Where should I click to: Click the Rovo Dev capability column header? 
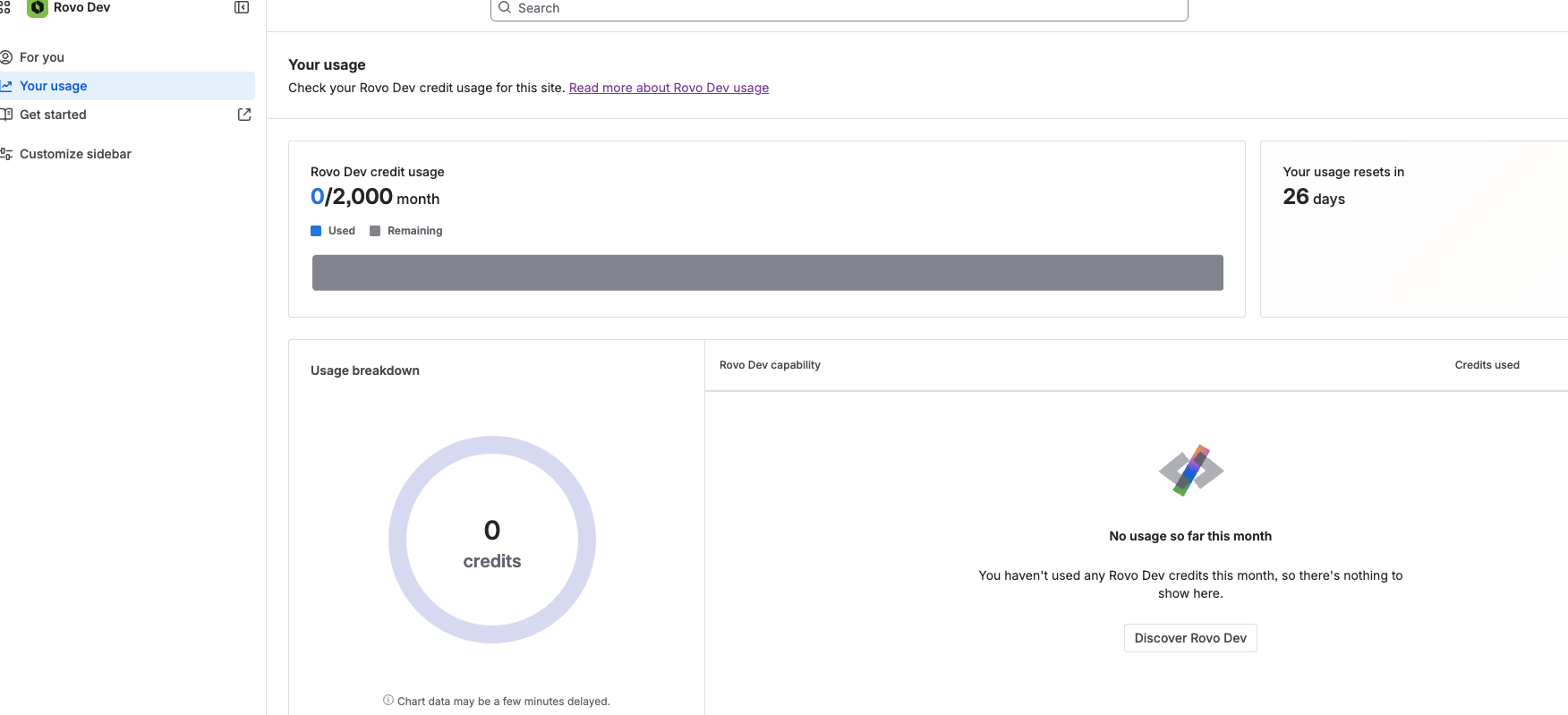pyautogui.click(x=770, y=365)
